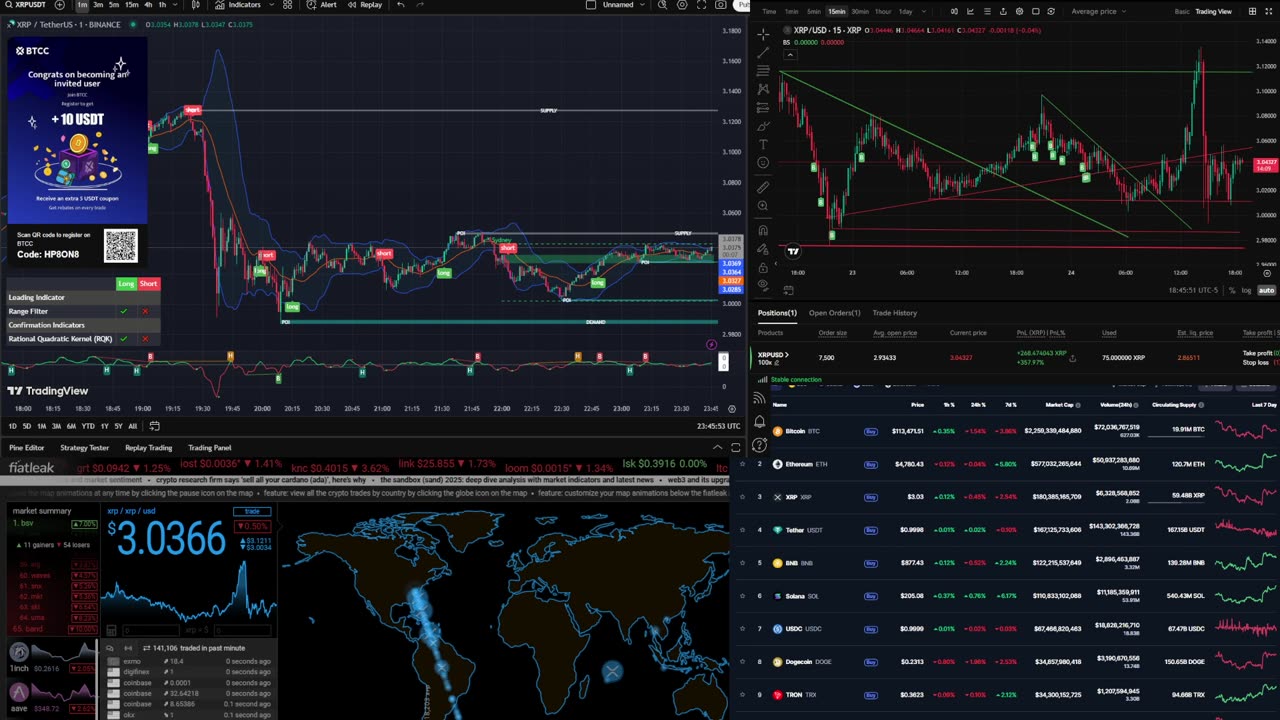Take a chart snapshot with the camera icon
This screenshot has height=720, width=1280.
720,4
